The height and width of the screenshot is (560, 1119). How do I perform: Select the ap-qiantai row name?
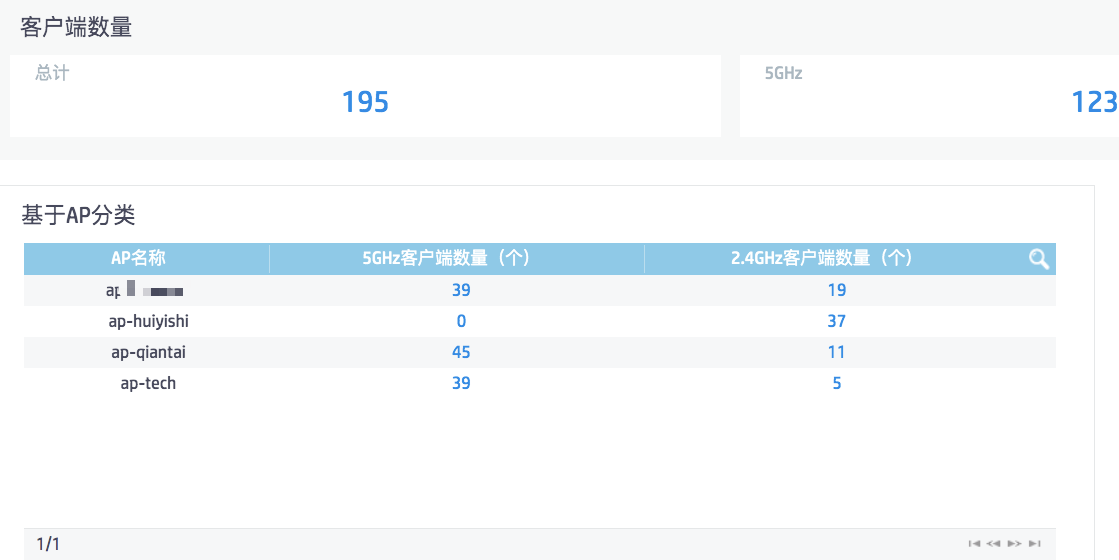click(148, 352)
